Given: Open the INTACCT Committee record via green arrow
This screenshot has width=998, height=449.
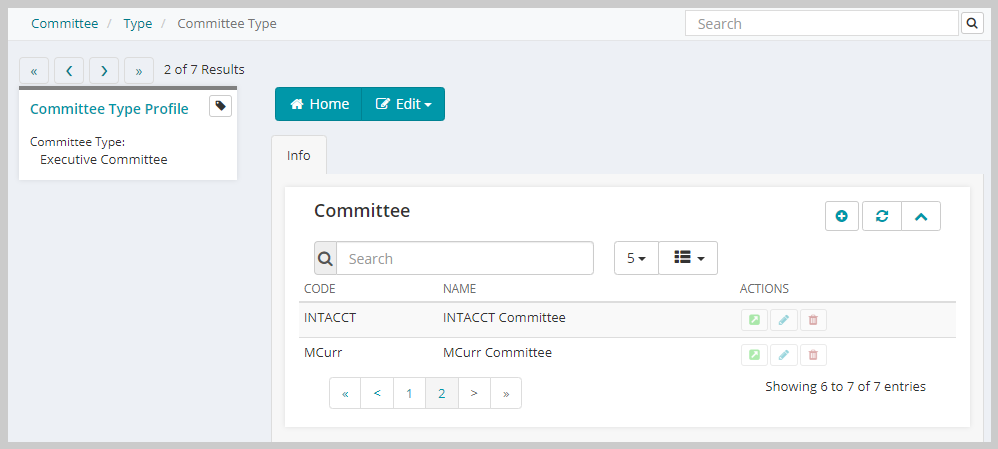Looking at the screenshot, I should coord(754,320).
